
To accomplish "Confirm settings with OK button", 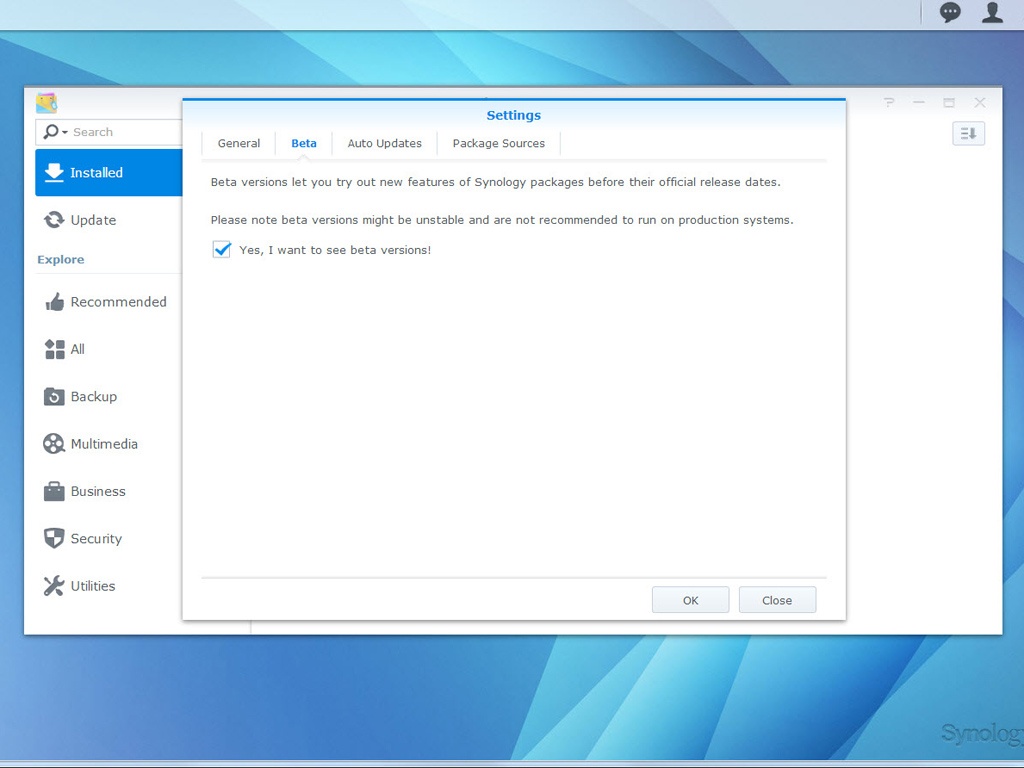I will [690, 600].
